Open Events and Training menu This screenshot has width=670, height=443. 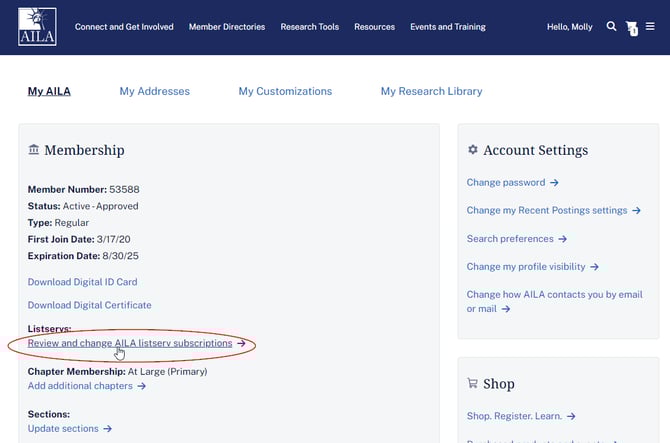pos(448,27)
